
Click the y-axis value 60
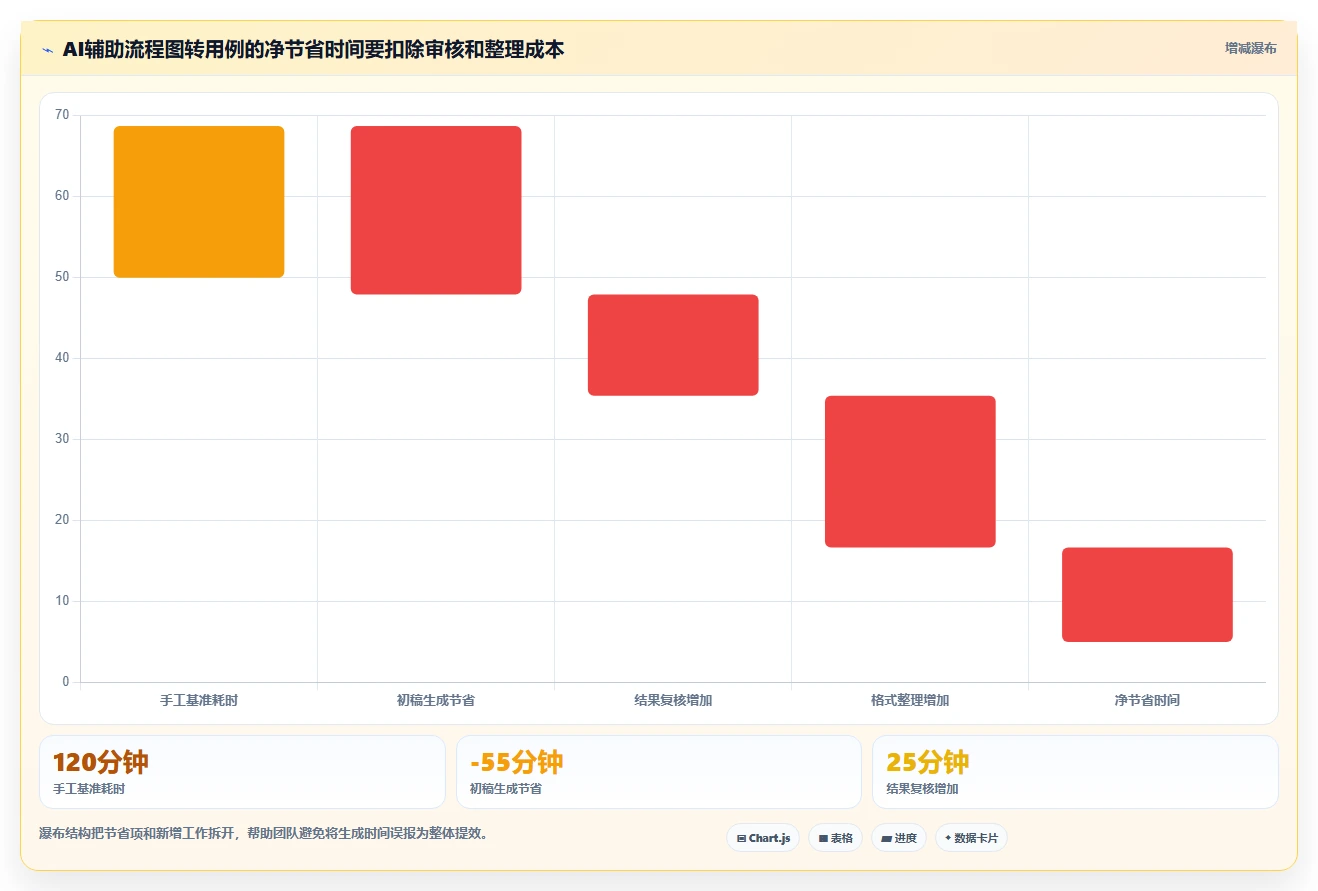(x=62, y=196)
